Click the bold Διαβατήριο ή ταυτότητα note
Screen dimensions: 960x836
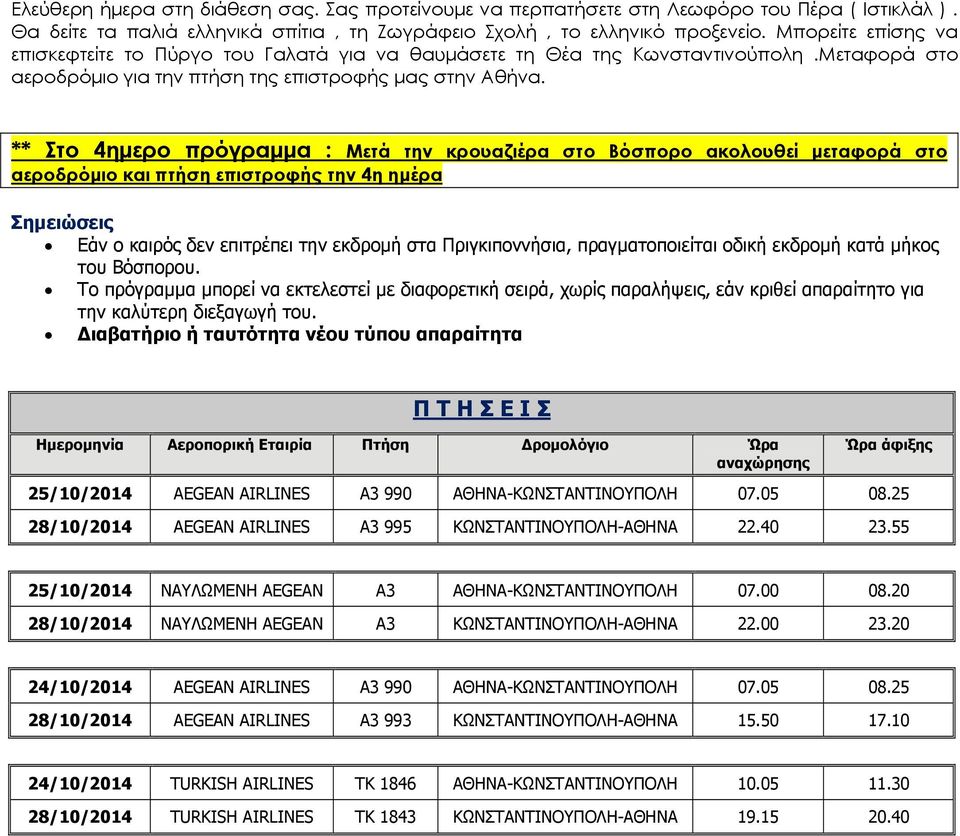pos(299,334)
